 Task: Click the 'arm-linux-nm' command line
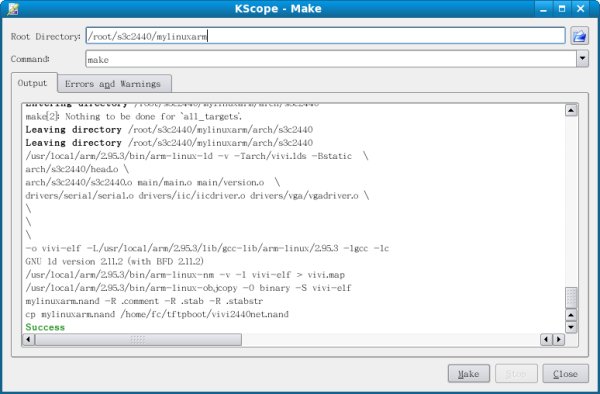(185, 275)
